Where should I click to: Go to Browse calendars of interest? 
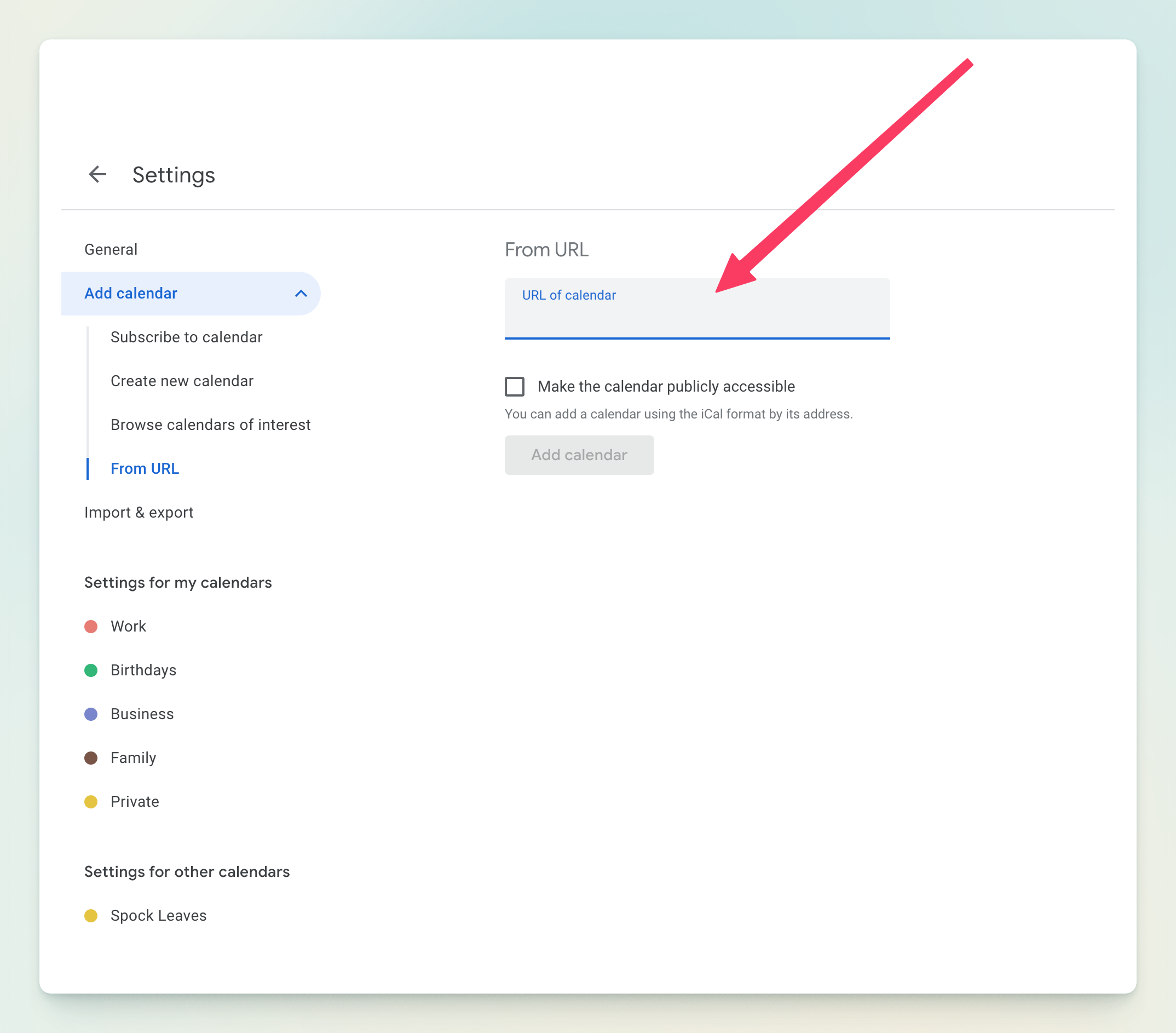click(210, 424)
